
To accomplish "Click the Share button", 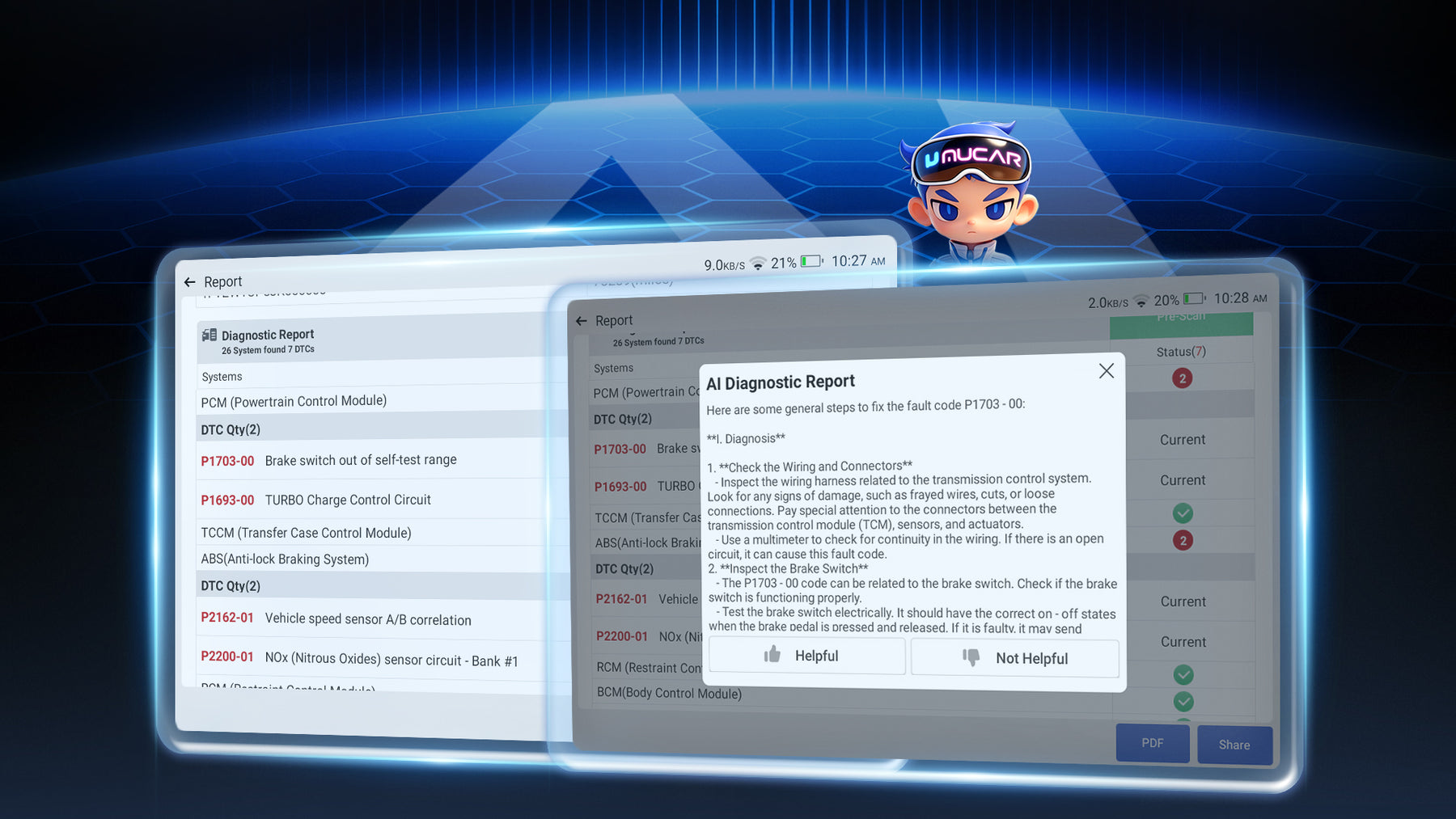I will (1234, 745).
